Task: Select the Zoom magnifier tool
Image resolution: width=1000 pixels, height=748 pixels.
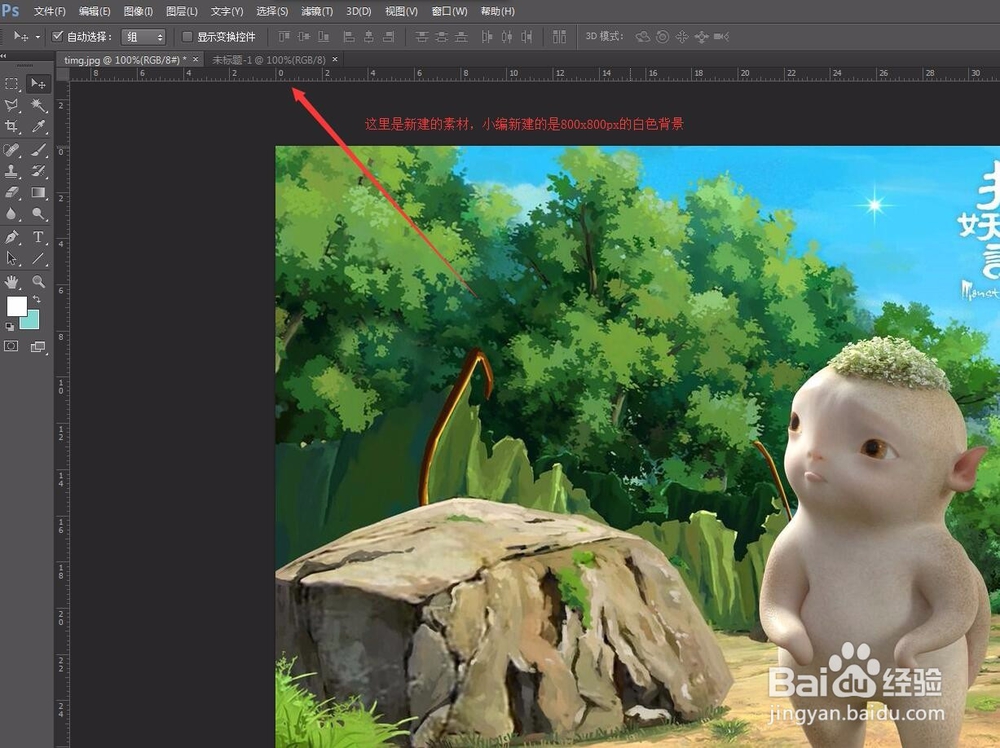Action: click(x=38, y=281)
